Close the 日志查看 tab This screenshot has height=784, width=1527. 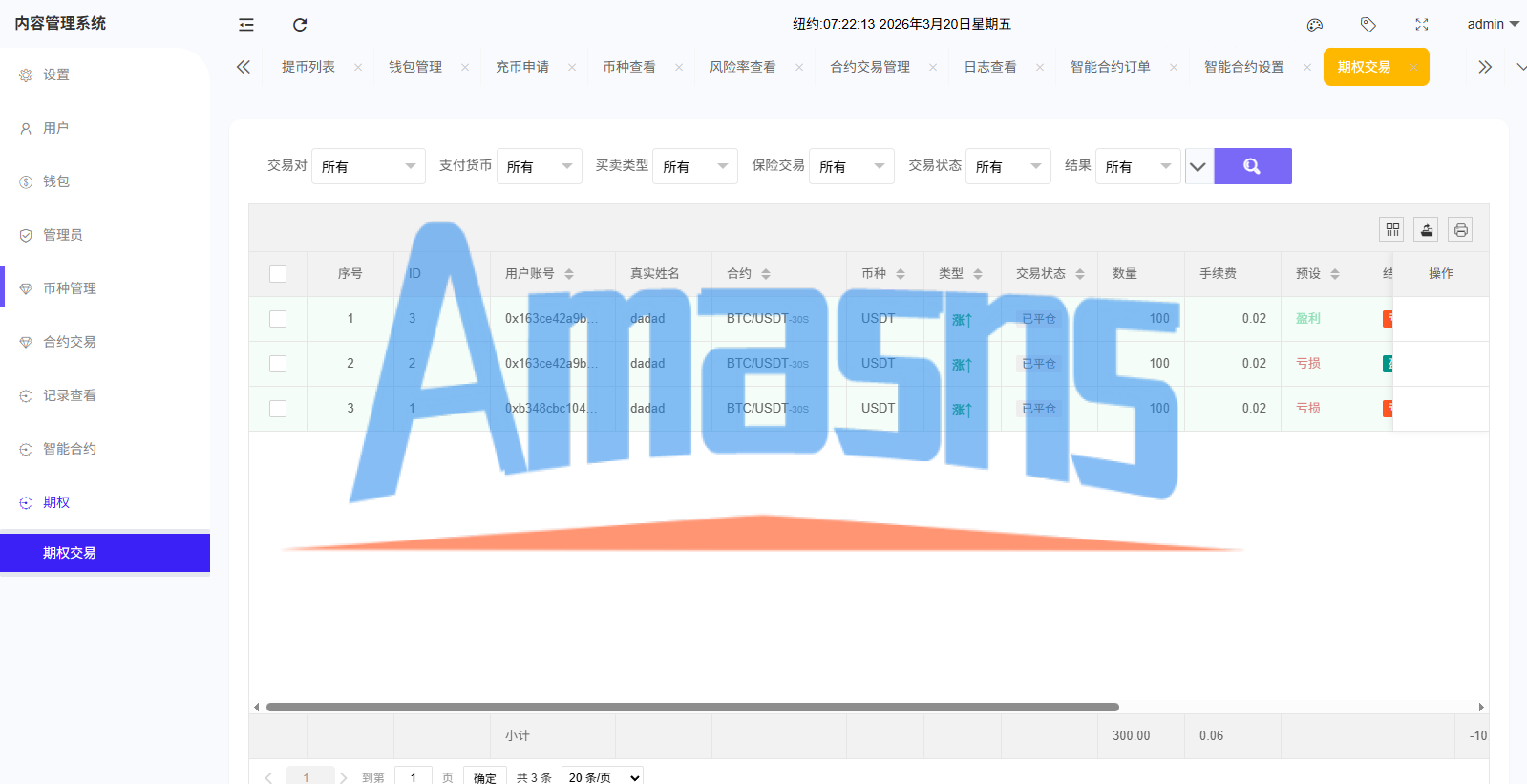1040,67
